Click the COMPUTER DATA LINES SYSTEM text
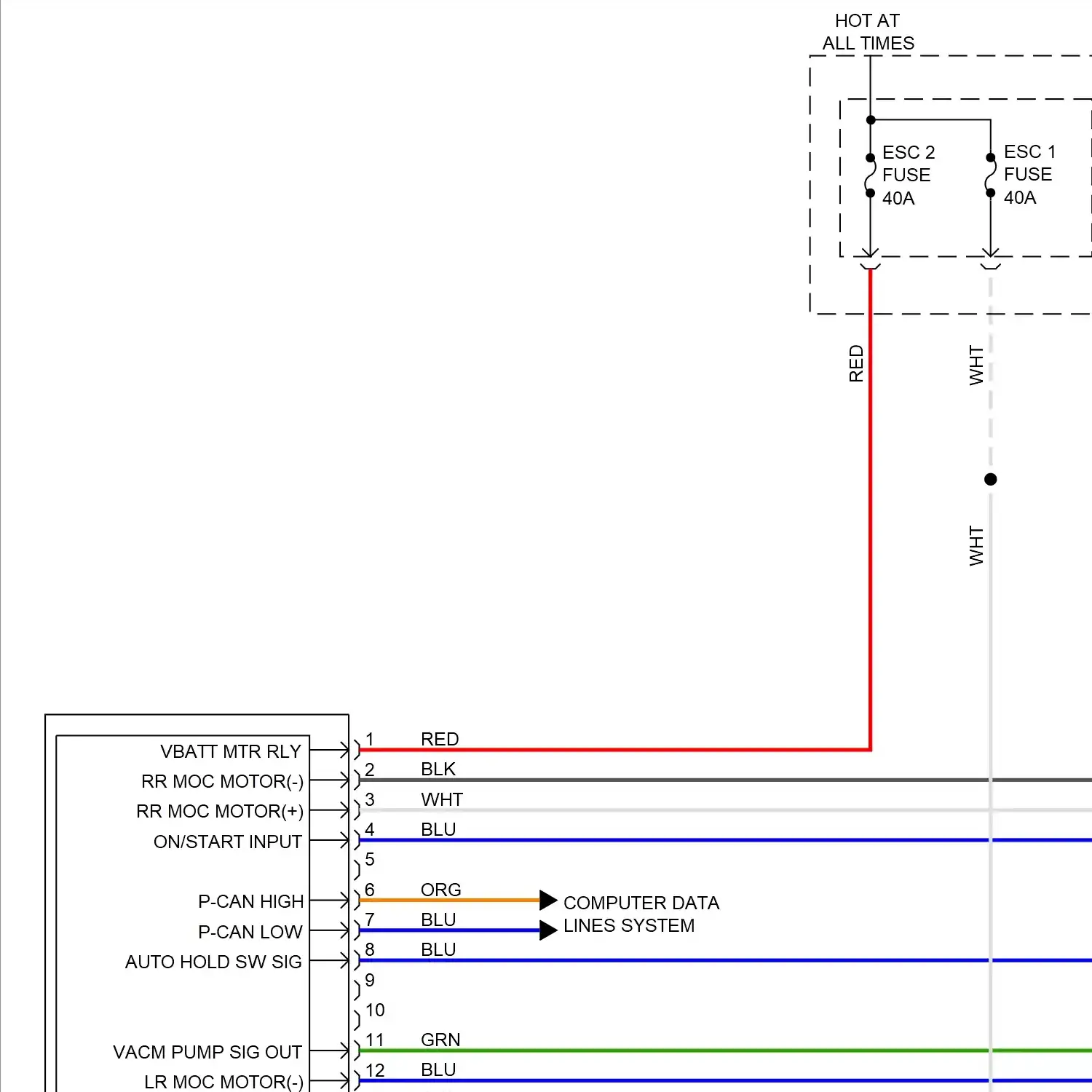The height and width of the screenshot is (1092, 1092). tap(641, 914)
